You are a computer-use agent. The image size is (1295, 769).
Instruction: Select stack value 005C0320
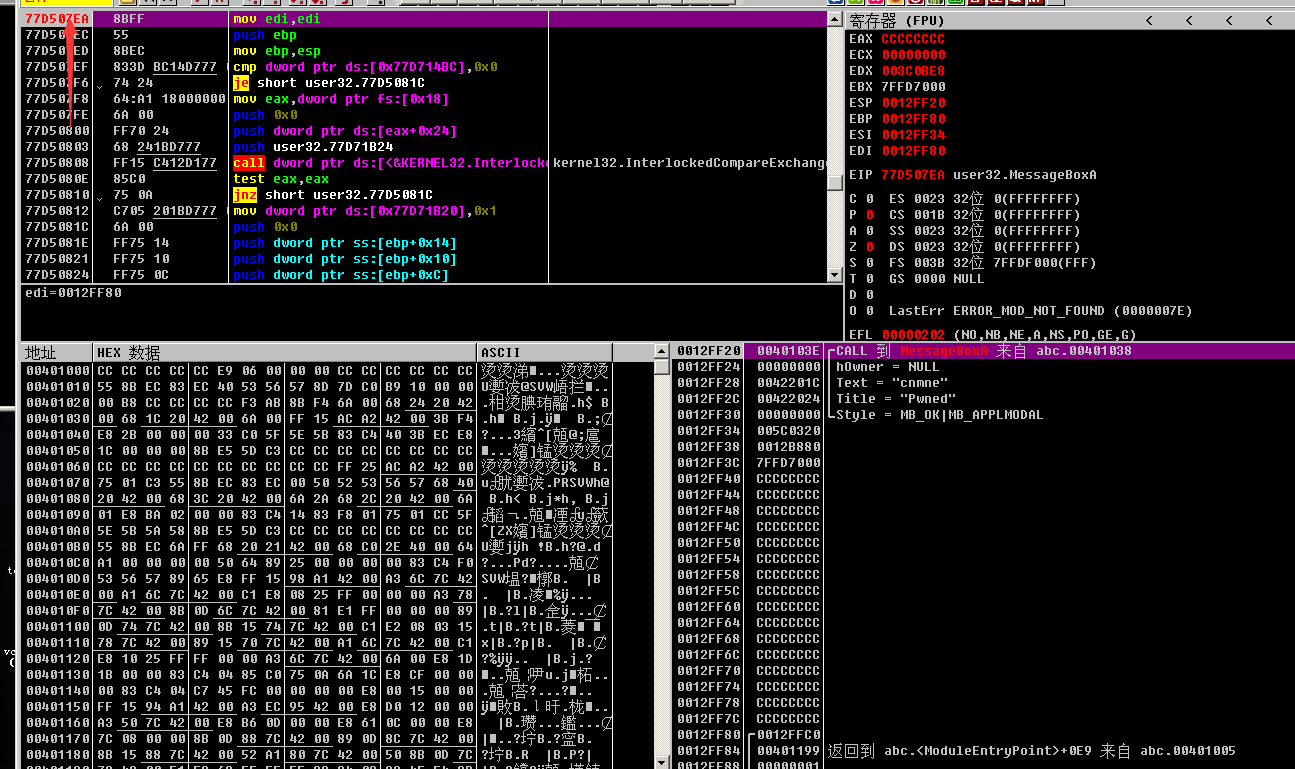click(788, 431)
